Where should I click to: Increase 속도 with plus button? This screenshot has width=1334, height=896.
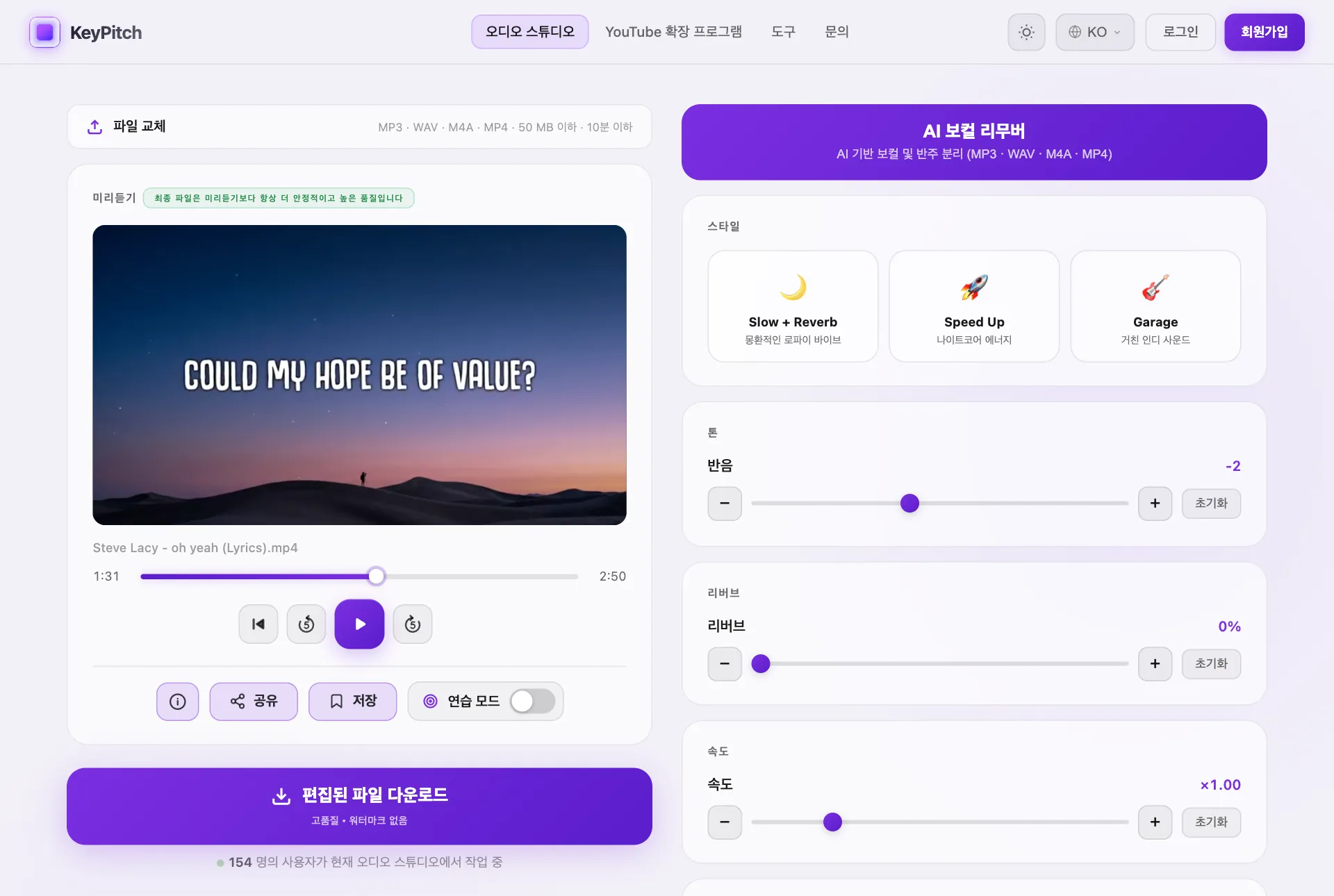pyautogui.click(x=1155, y=822)
